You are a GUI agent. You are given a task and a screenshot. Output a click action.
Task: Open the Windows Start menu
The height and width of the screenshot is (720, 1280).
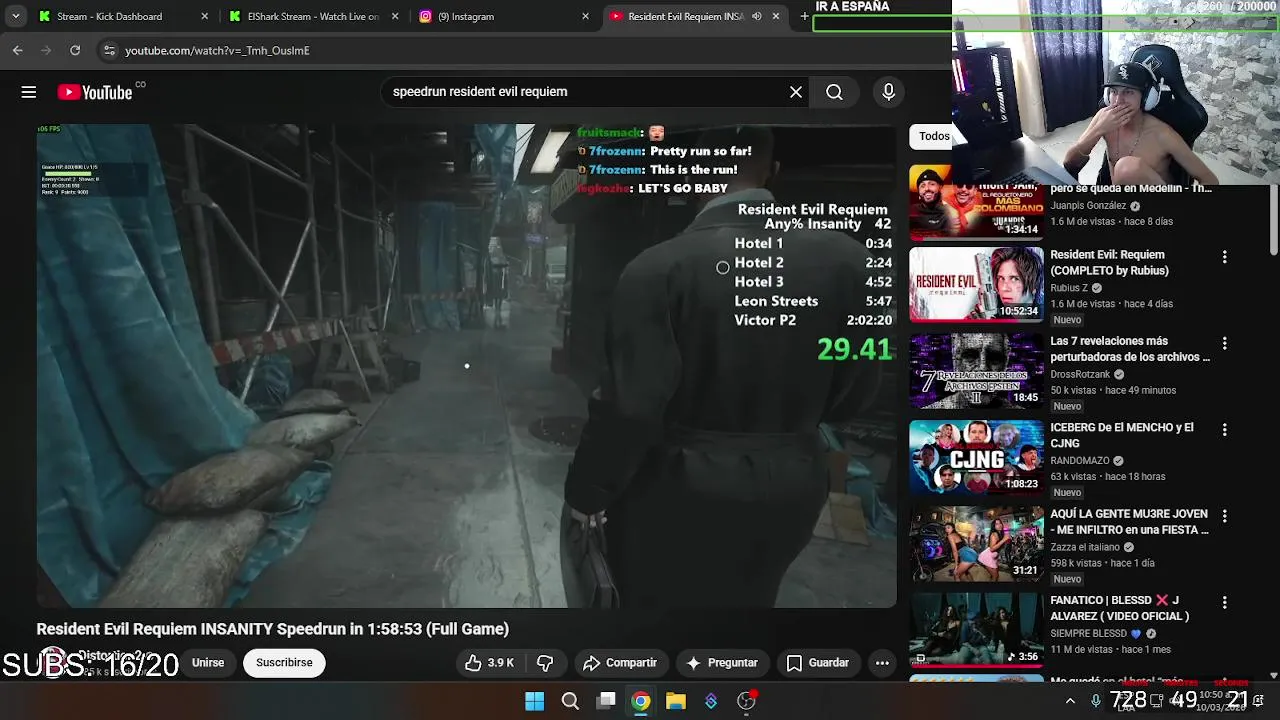tap(535, 701)
